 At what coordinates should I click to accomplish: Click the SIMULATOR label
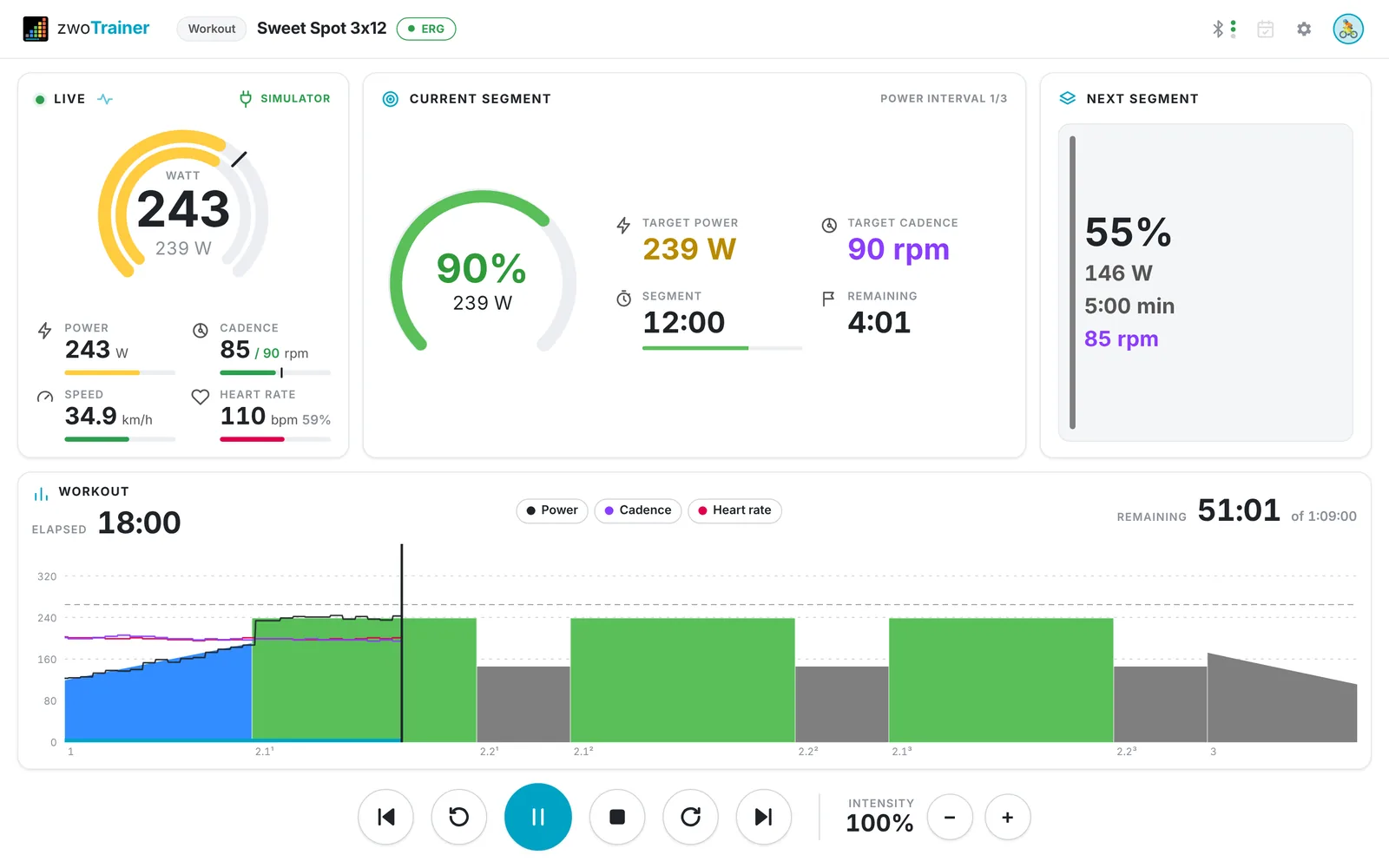[295, 99]
